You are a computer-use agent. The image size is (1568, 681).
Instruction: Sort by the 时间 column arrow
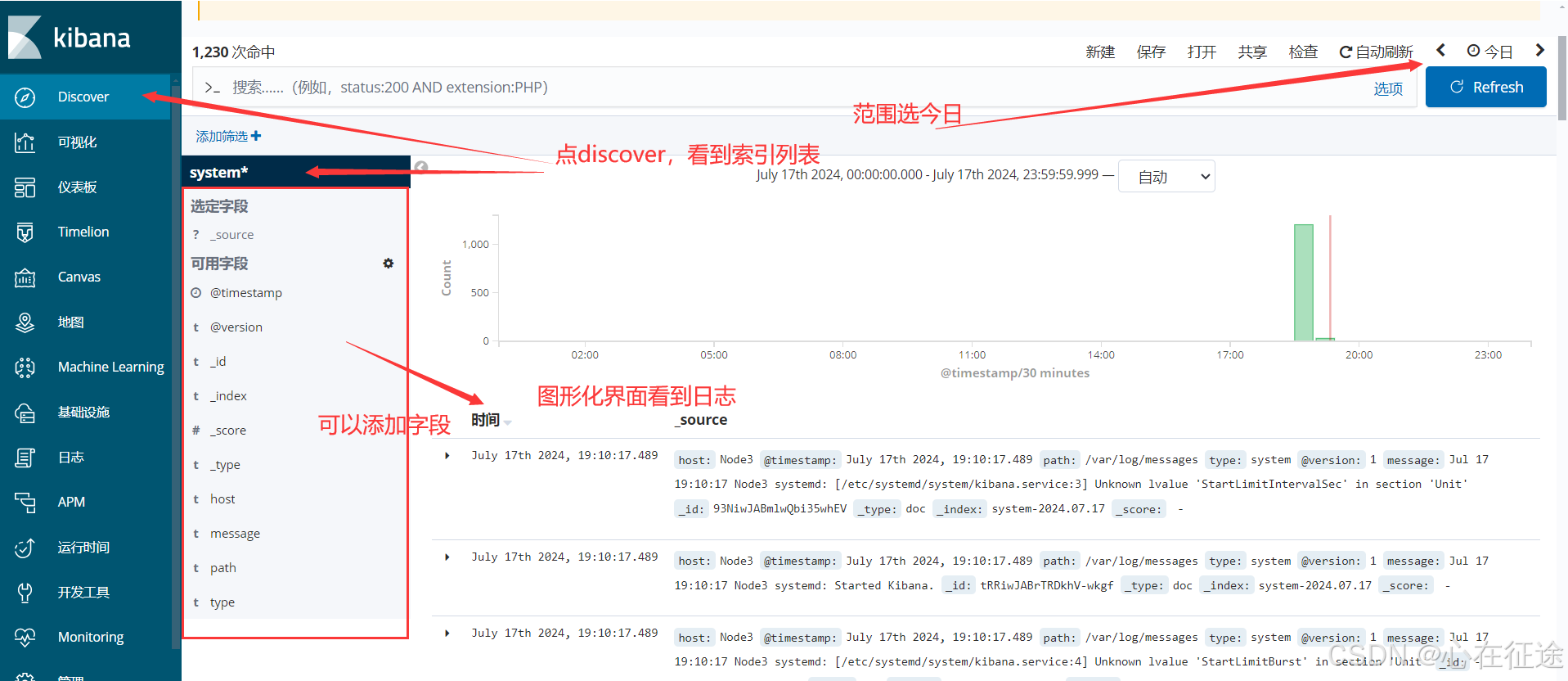[508, 422]
